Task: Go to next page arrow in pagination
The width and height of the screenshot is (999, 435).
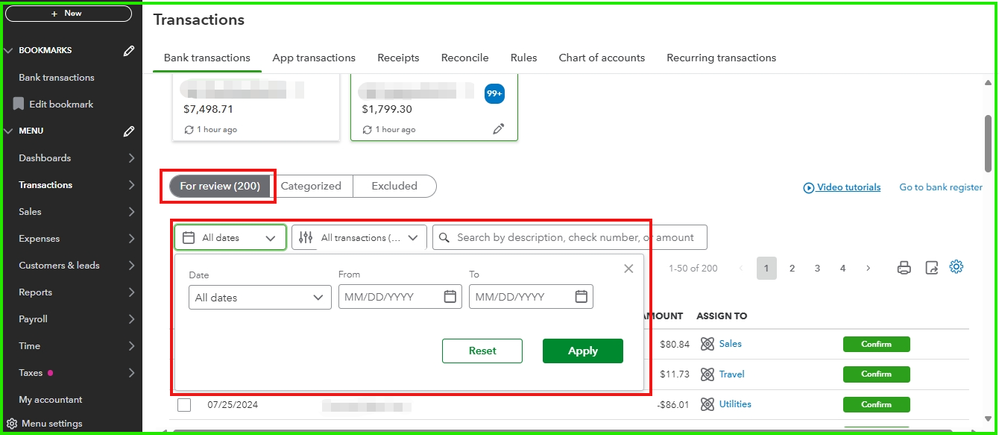Action: pyautogui.click(x=868, y=269)
